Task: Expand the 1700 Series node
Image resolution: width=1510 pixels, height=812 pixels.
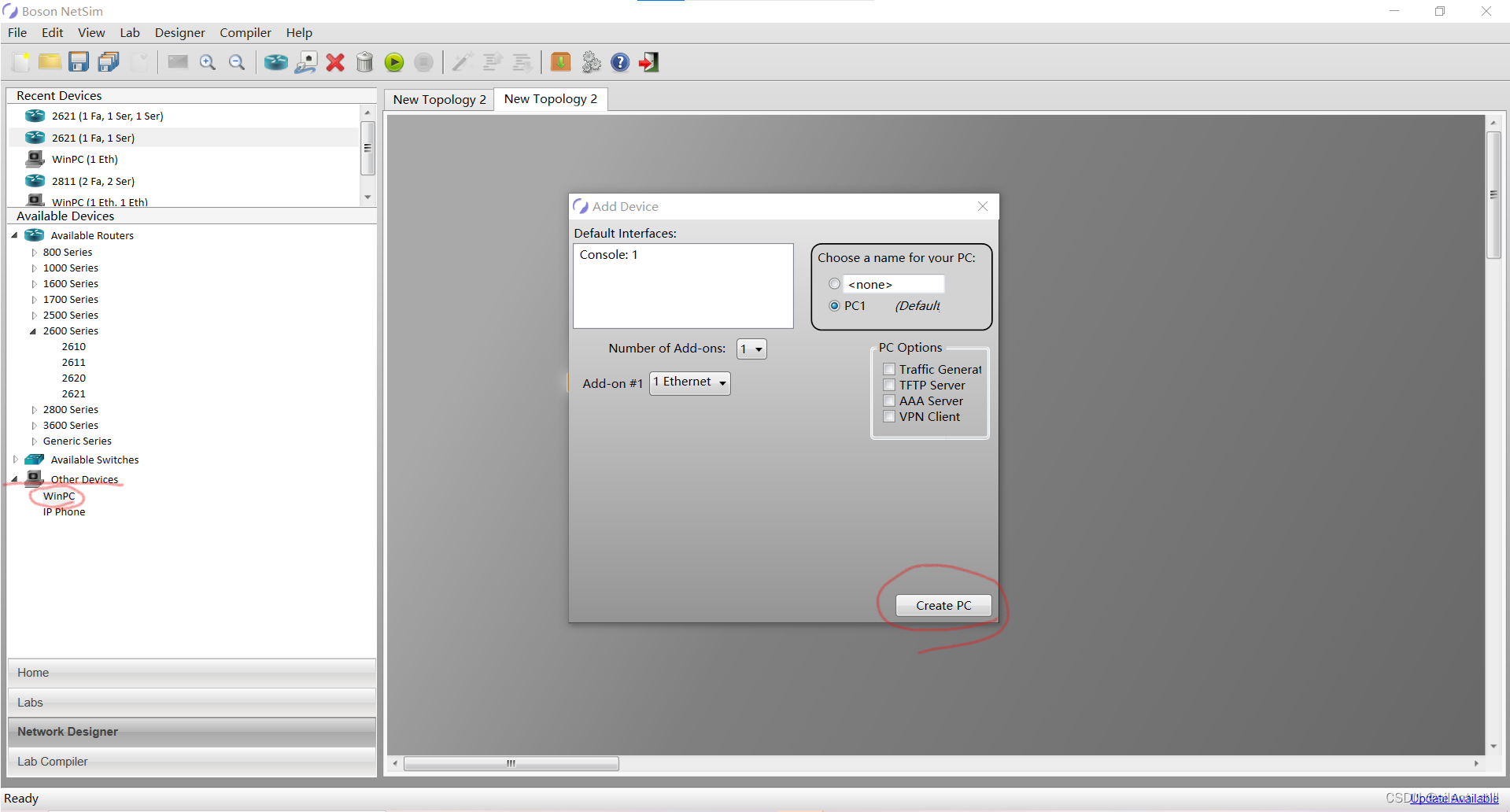Action: click(x=34, y=300)
